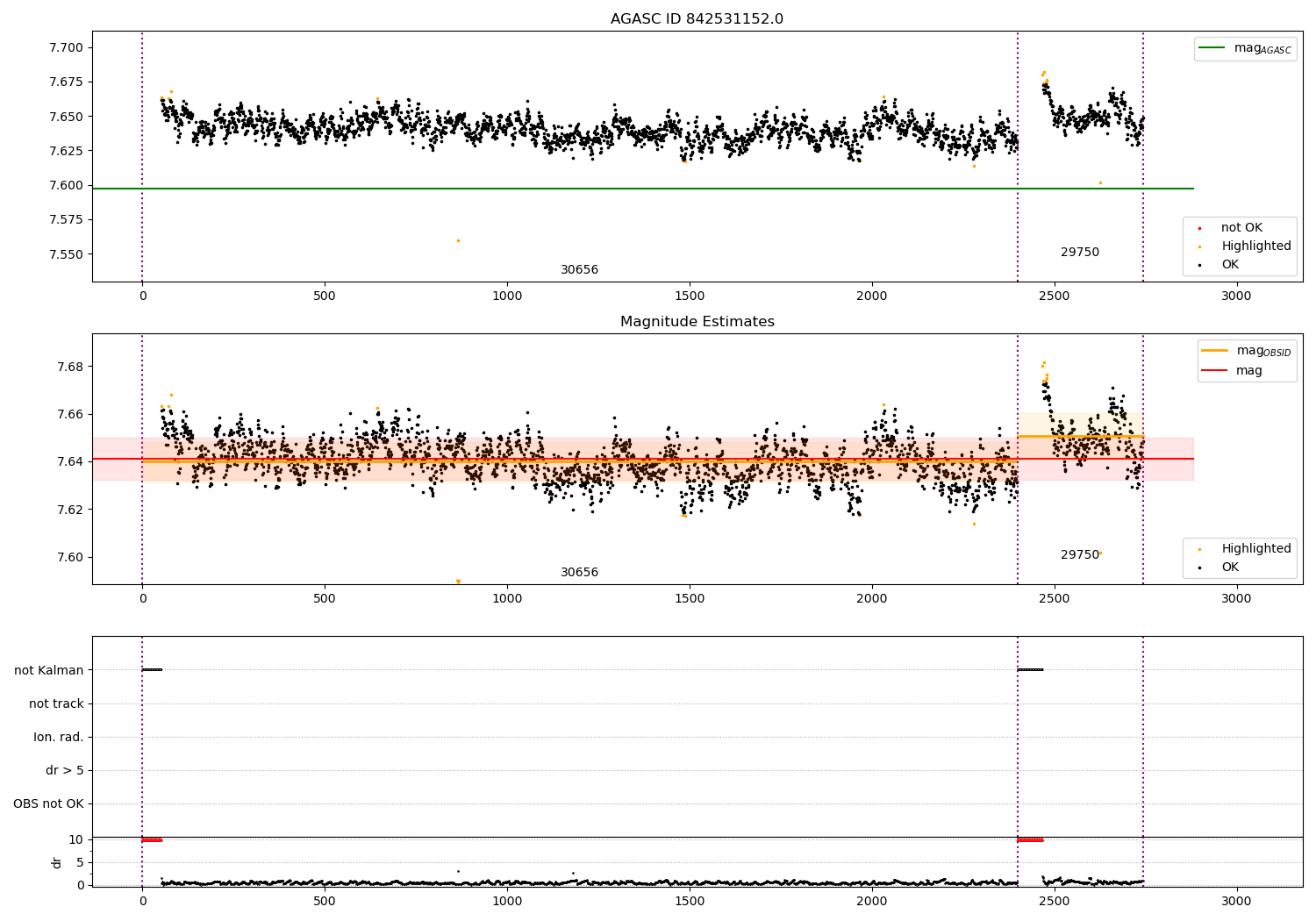This screenshot has height=921, width=1316.
Task: Click the 7.60 tick label in middle plot
Action: coord(70,557)
